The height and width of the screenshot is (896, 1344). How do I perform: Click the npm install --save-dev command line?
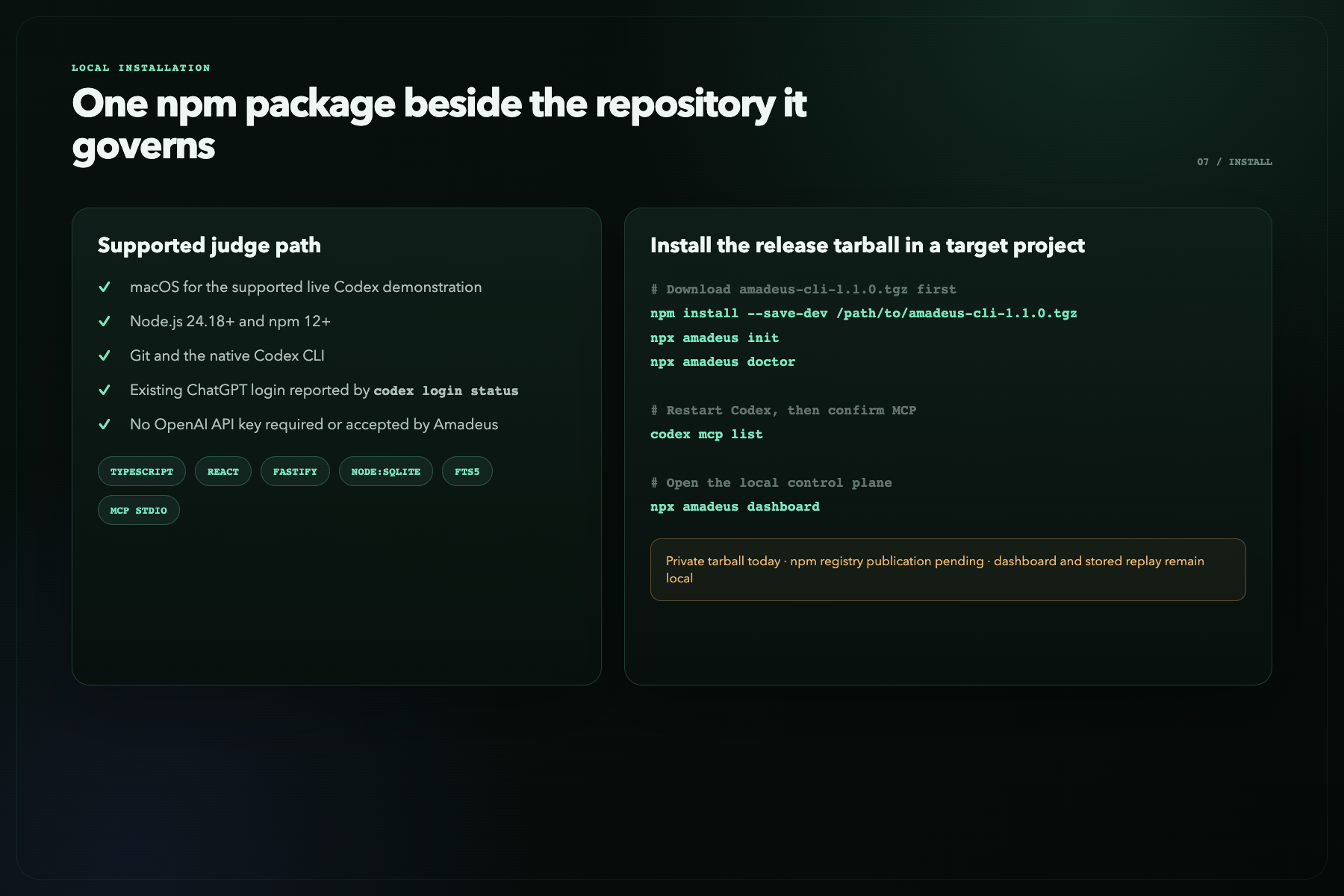pyautogui.click(x=864, y=313)
